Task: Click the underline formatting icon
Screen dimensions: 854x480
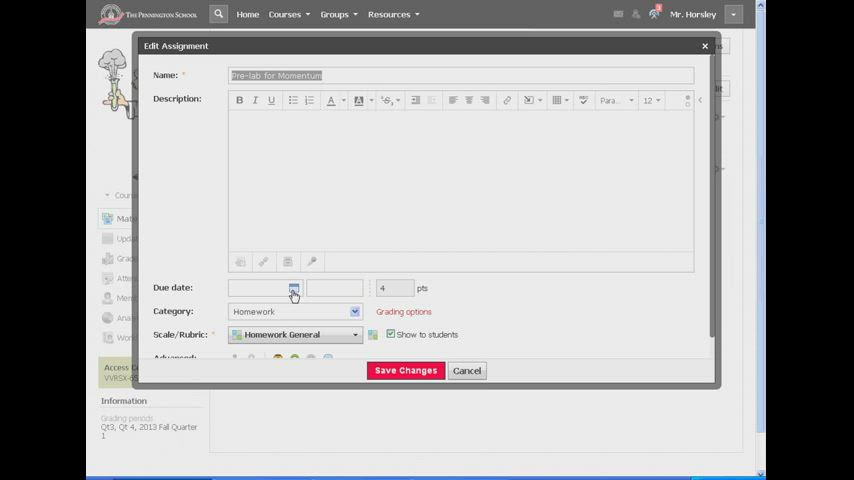Action: (x=271, y=100)
